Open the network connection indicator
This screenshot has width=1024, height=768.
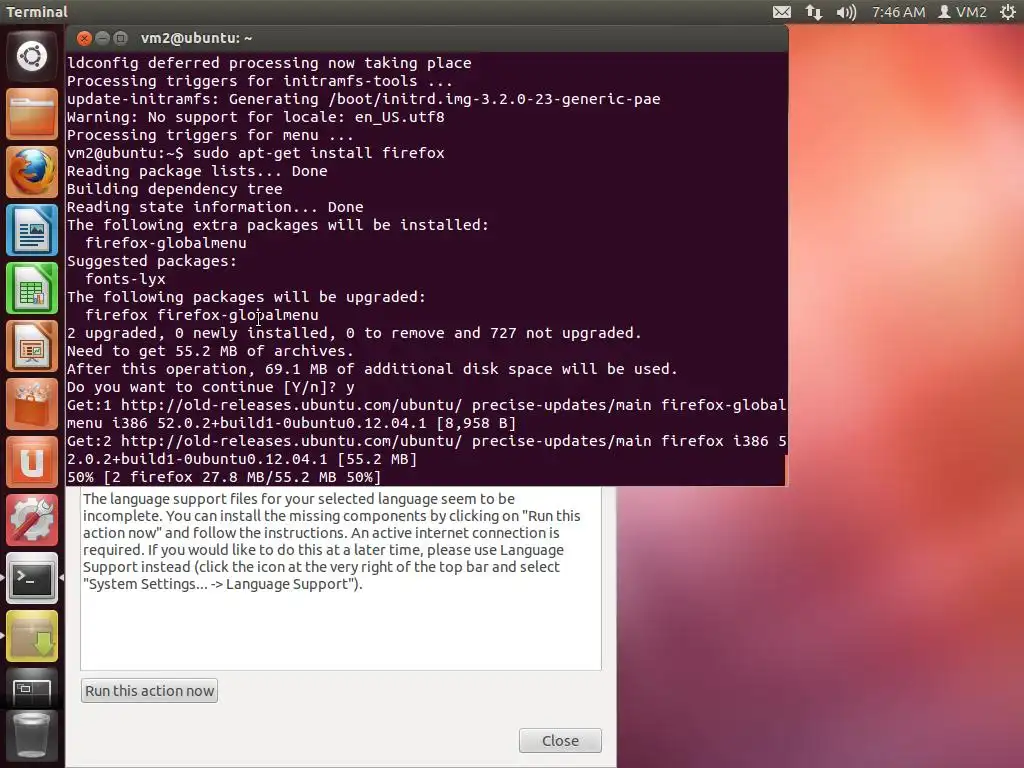[x=814, y=12]
